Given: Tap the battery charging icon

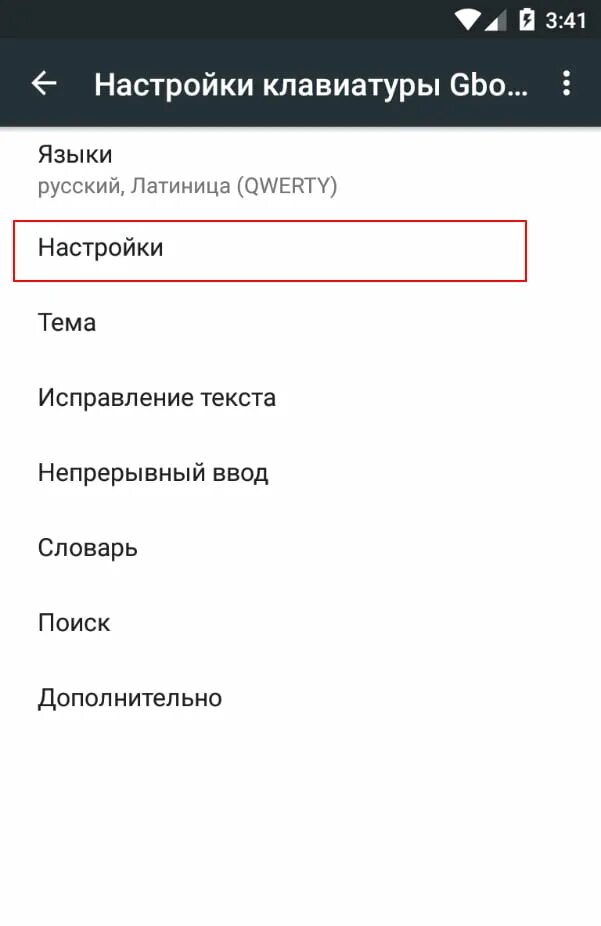Looking at the screenshot, I should pyautogui.click(x=526, y=20).
